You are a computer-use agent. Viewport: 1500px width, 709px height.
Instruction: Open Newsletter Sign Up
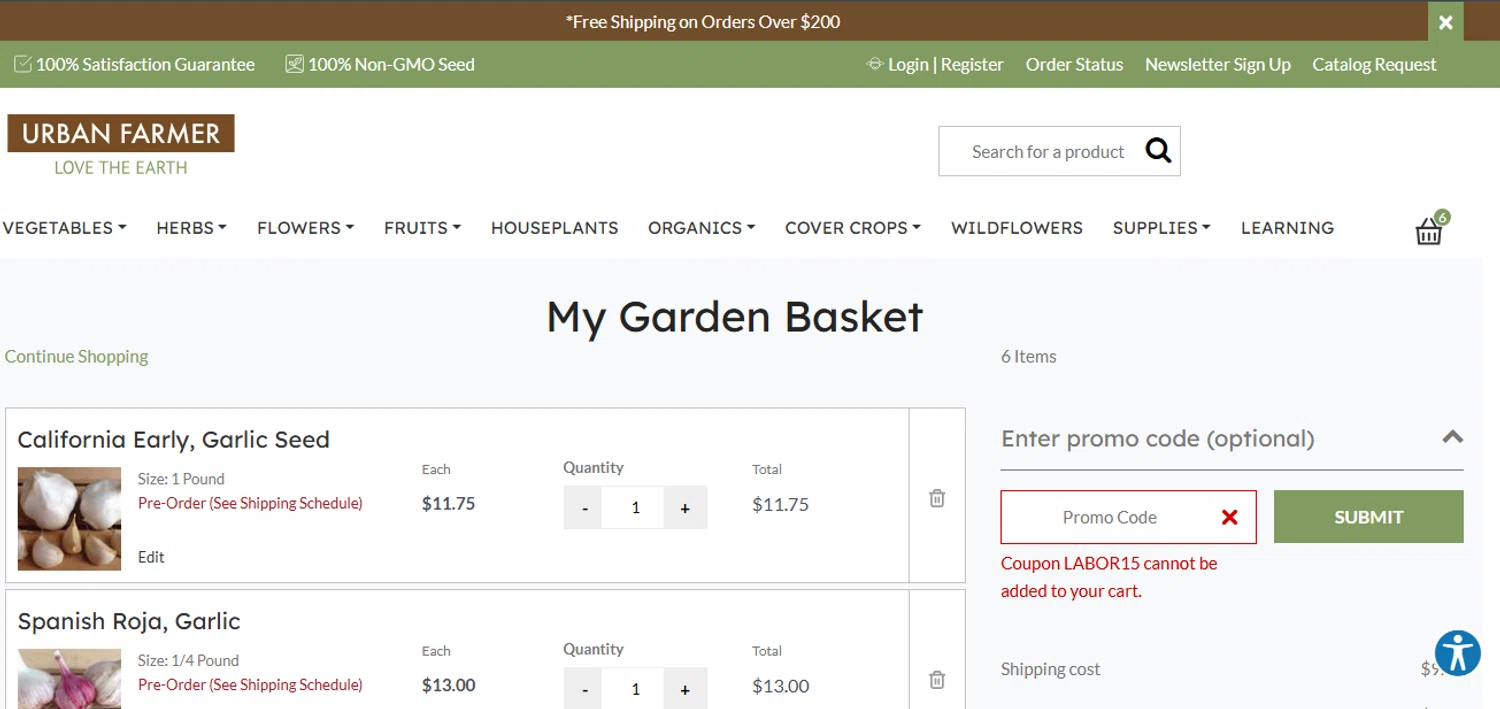1217,64
